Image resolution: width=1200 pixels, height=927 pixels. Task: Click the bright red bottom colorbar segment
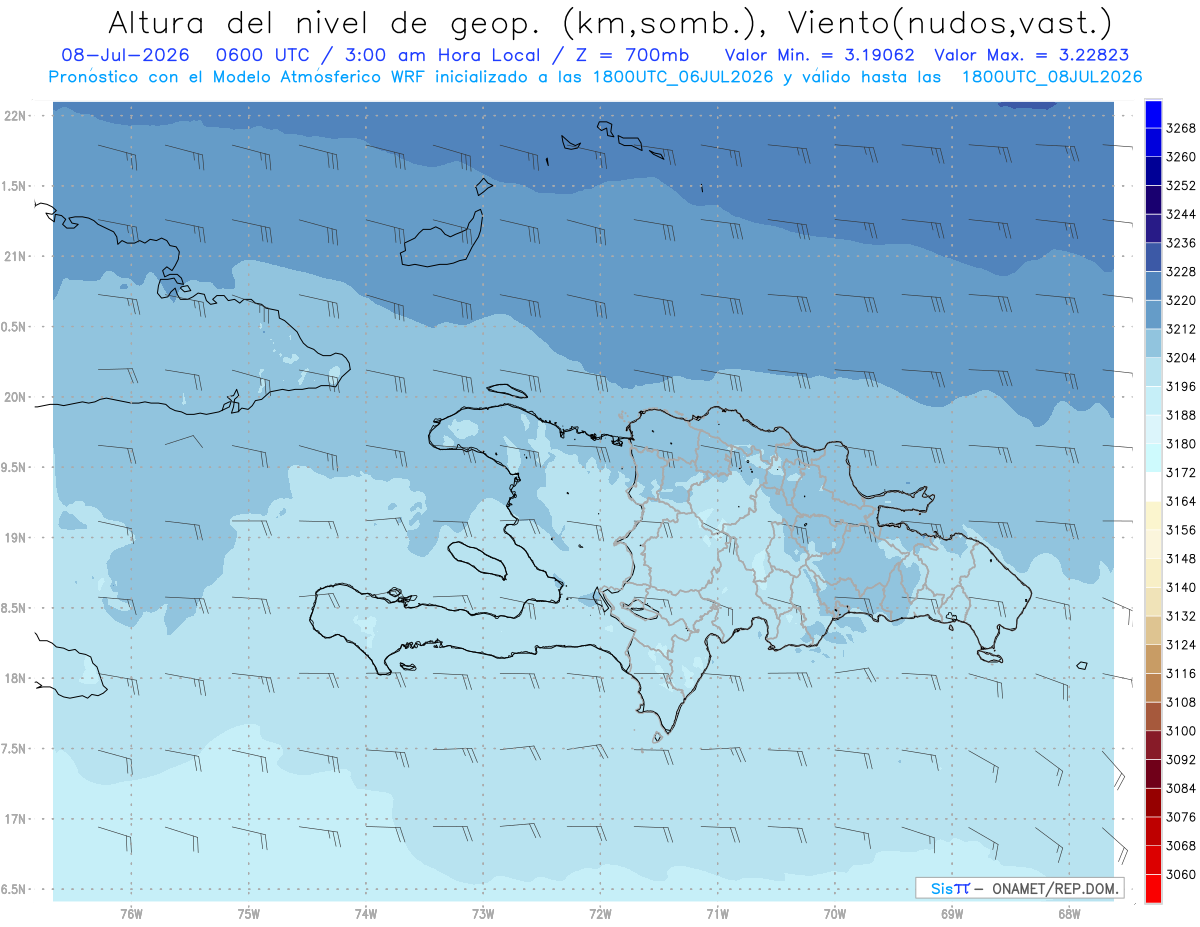pyautogui.click(x=1153, y=889)
